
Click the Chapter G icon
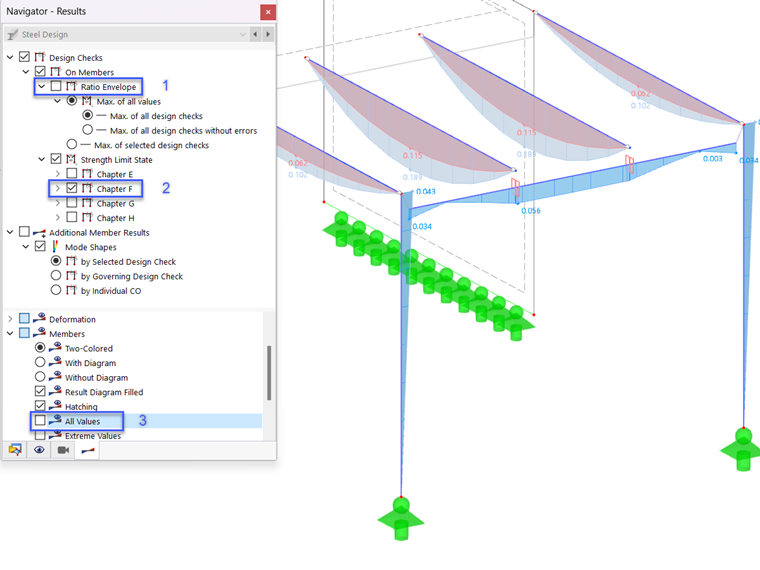coord(87,203)
